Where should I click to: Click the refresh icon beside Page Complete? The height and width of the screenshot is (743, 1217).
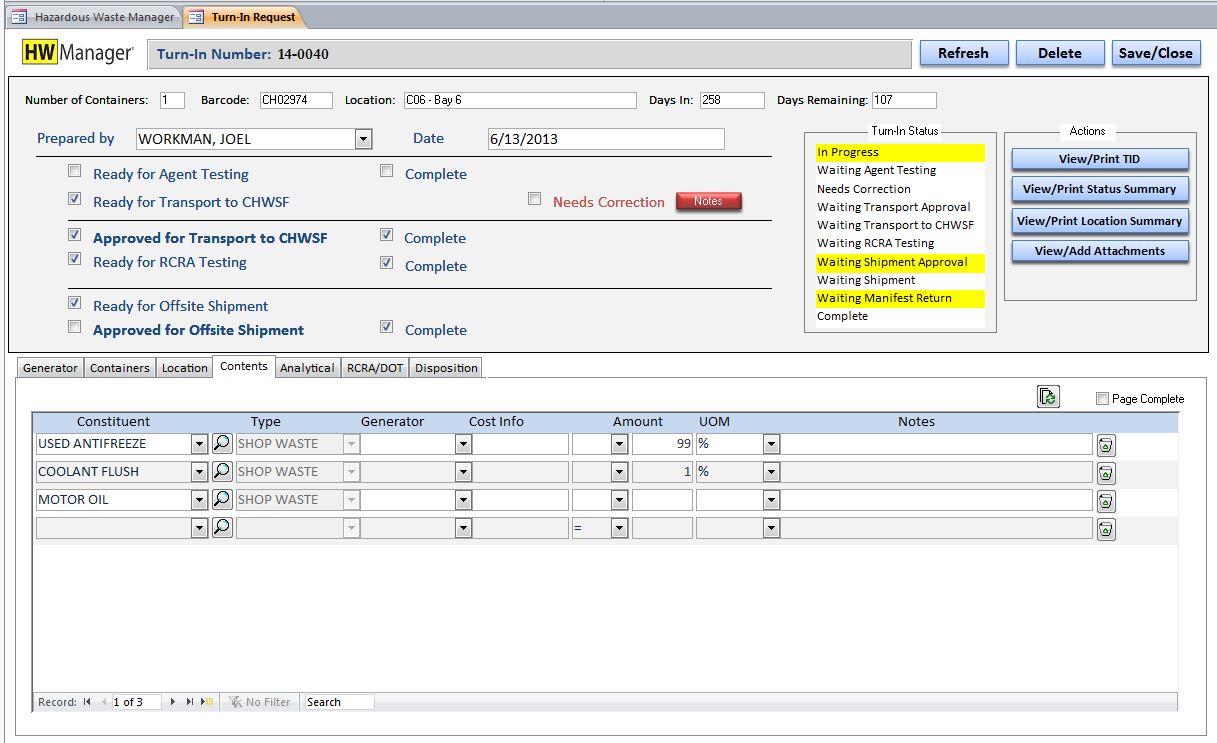click(x=1048, y=397)
